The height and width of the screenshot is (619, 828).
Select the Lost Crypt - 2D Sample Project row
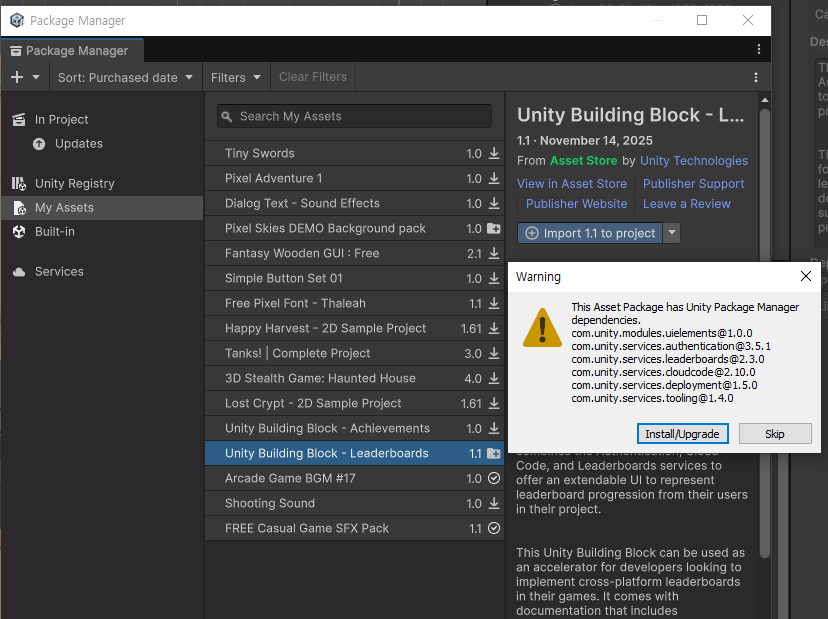[x=354, y=403]
